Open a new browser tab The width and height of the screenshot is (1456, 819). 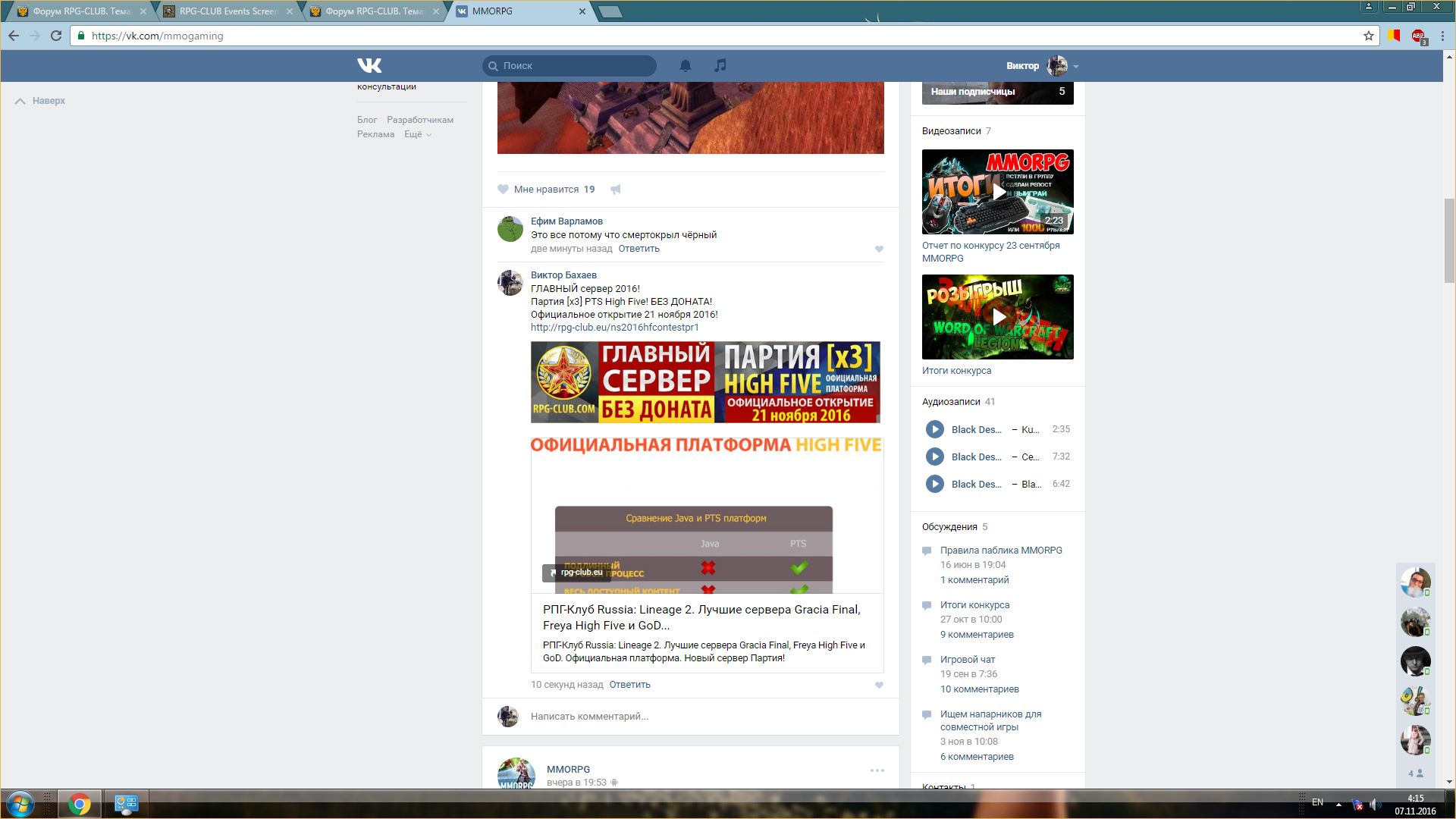pos(610,11)
